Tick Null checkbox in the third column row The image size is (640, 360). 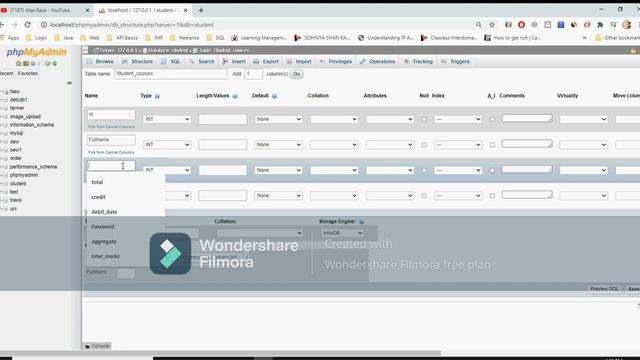424,170
